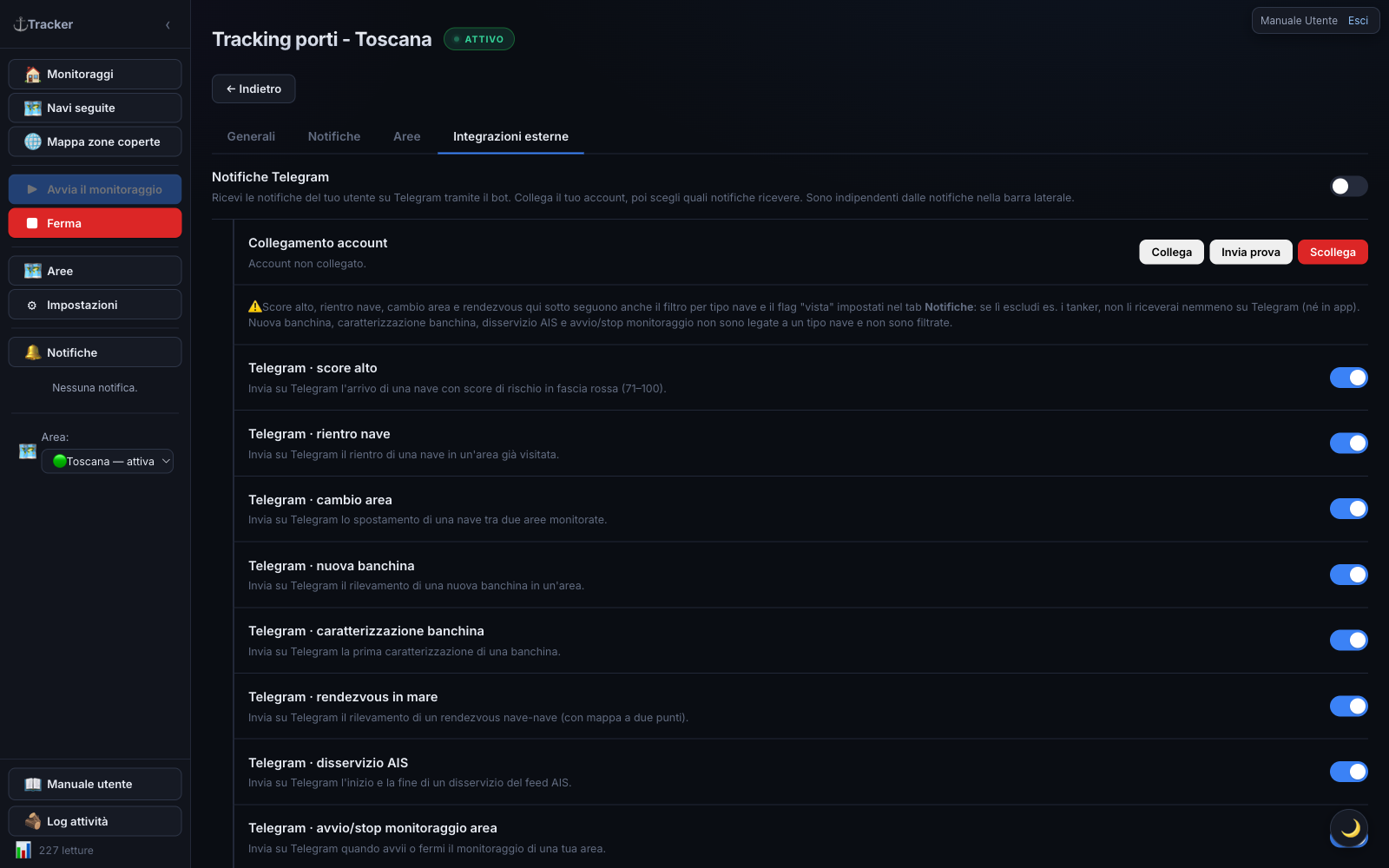1389x868 pixels.
Task: Enable the main Notifiche Telegram switch
Action: click(1349, 187)
